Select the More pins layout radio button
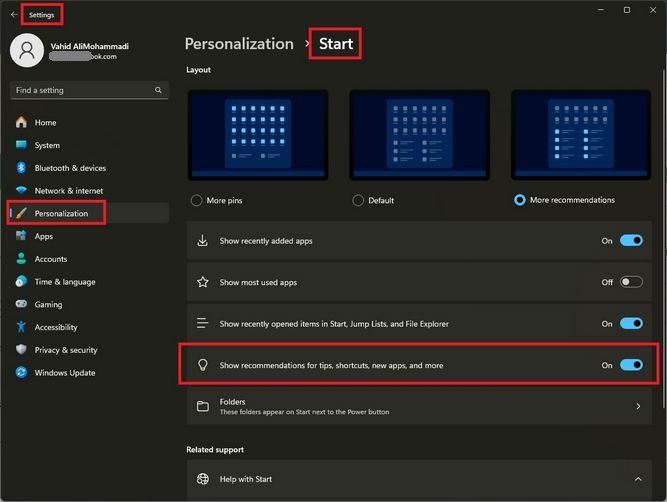 tap(196, 200)
